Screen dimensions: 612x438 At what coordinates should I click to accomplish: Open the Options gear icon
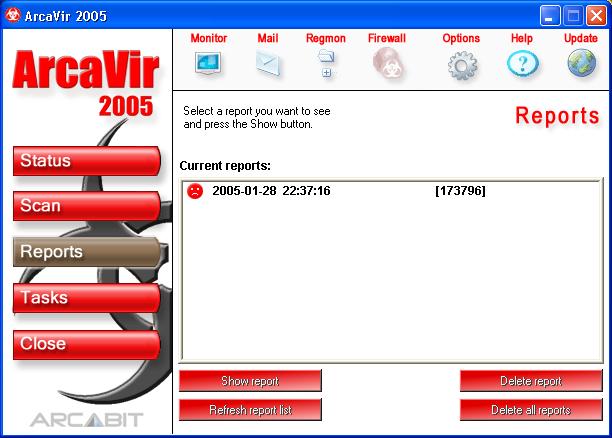(462, 66)
